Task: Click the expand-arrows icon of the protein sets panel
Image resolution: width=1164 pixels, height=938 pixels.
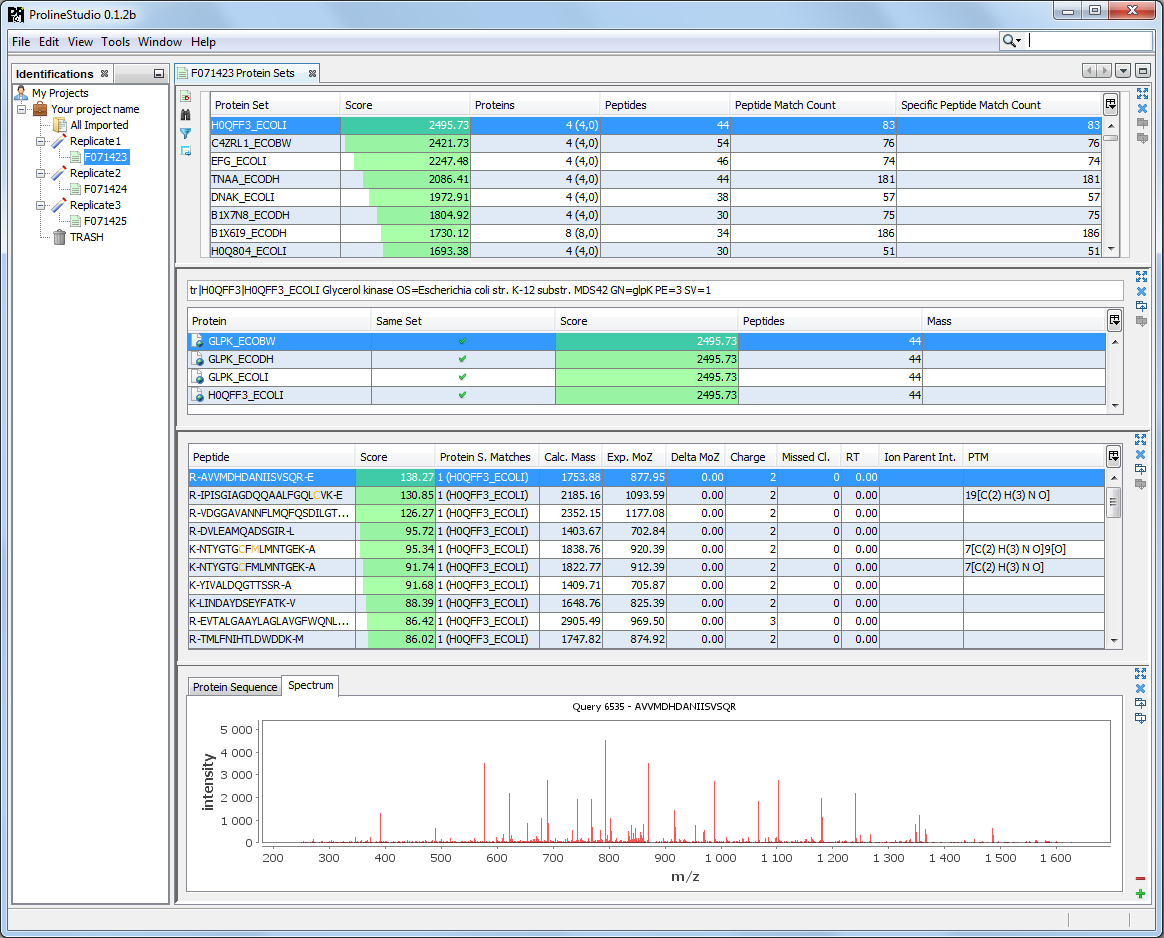Action: coord(1141,92)
